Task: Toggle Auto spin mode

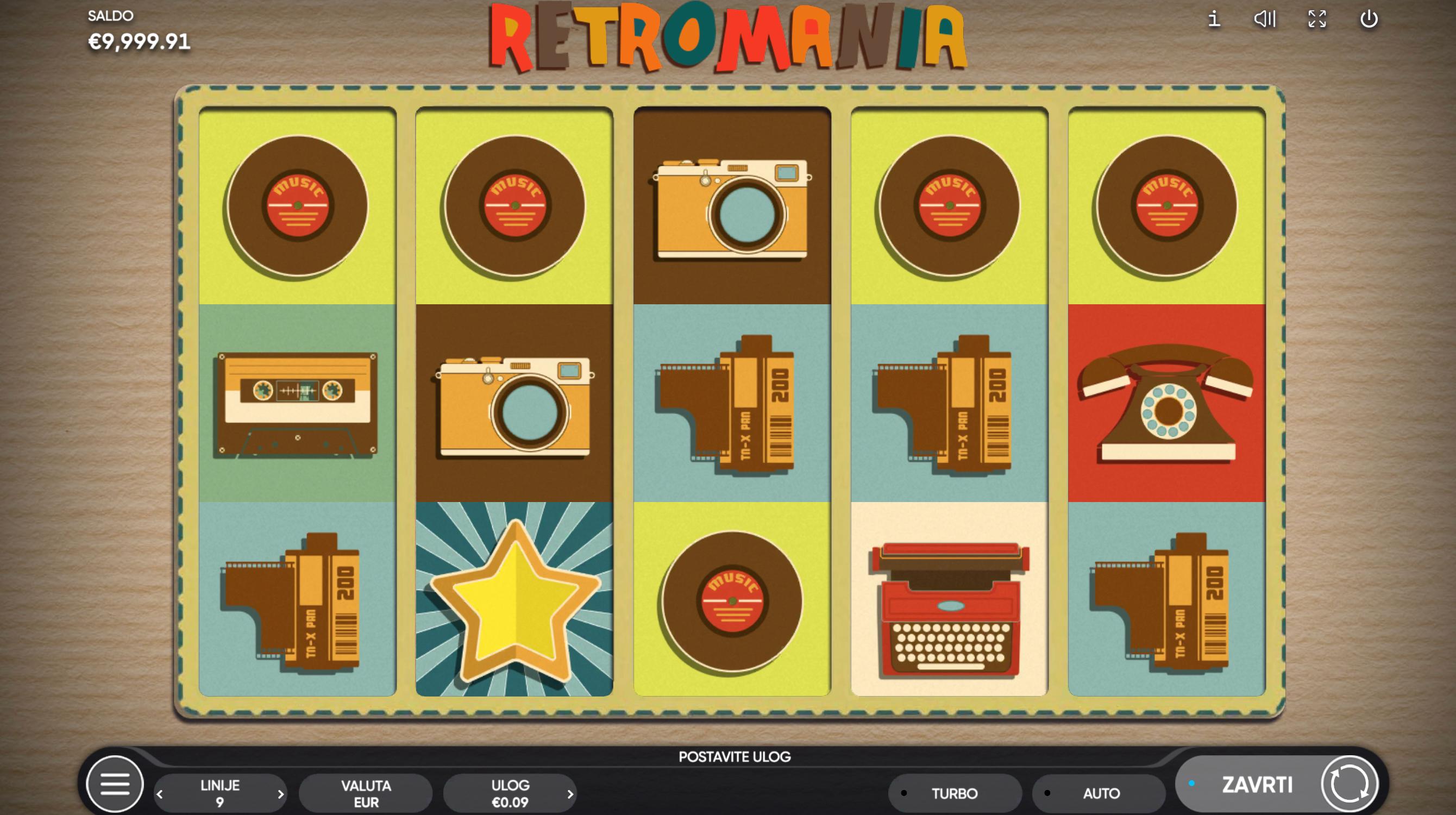Action: [1100, 793]
